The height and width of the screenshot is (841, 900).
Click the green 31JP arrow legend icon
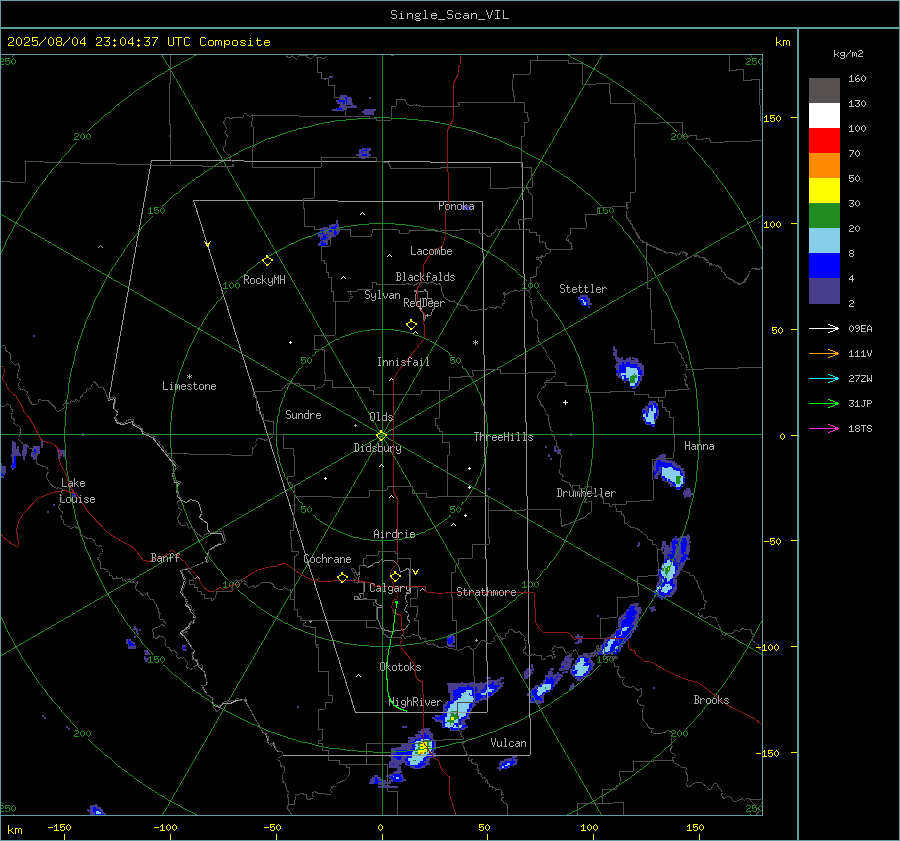[x=824, y=404]
